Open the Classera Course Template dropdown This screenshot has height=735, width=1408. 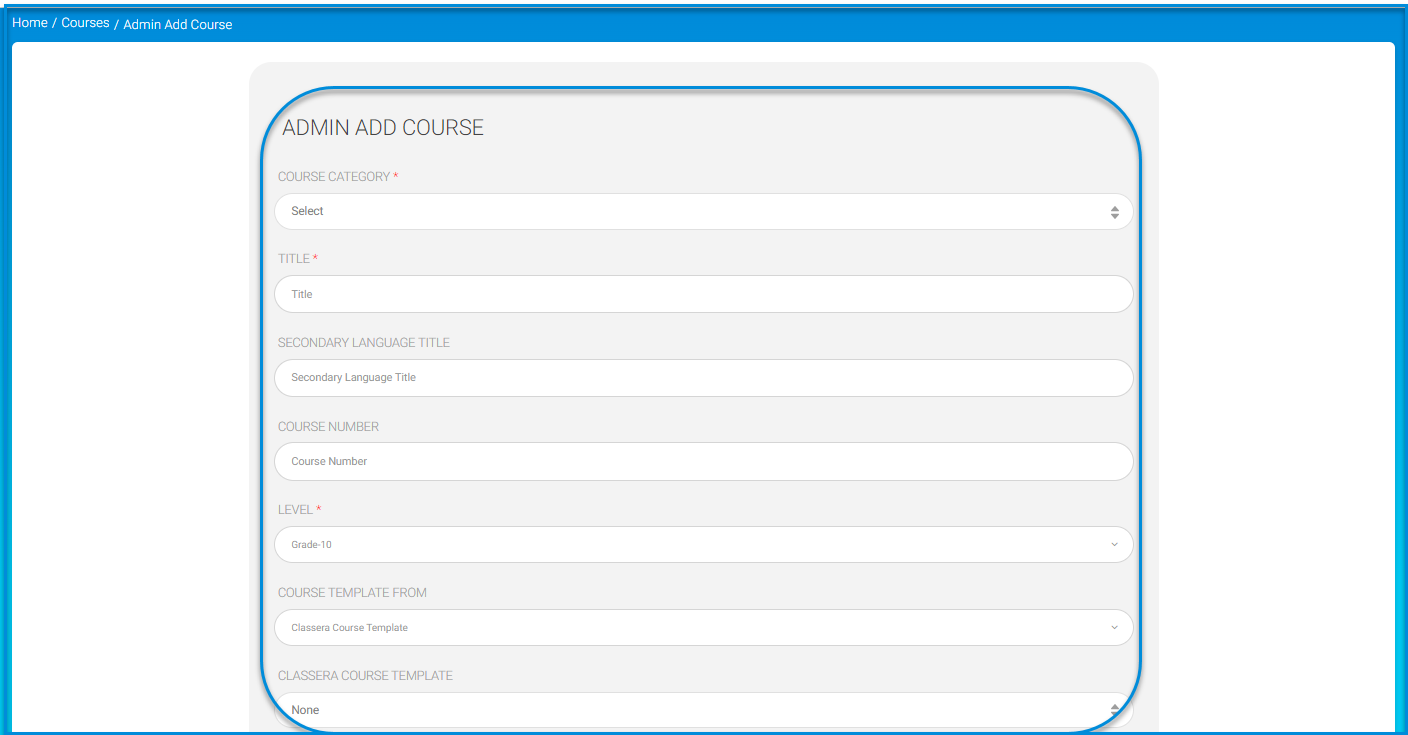coord(704,710)
